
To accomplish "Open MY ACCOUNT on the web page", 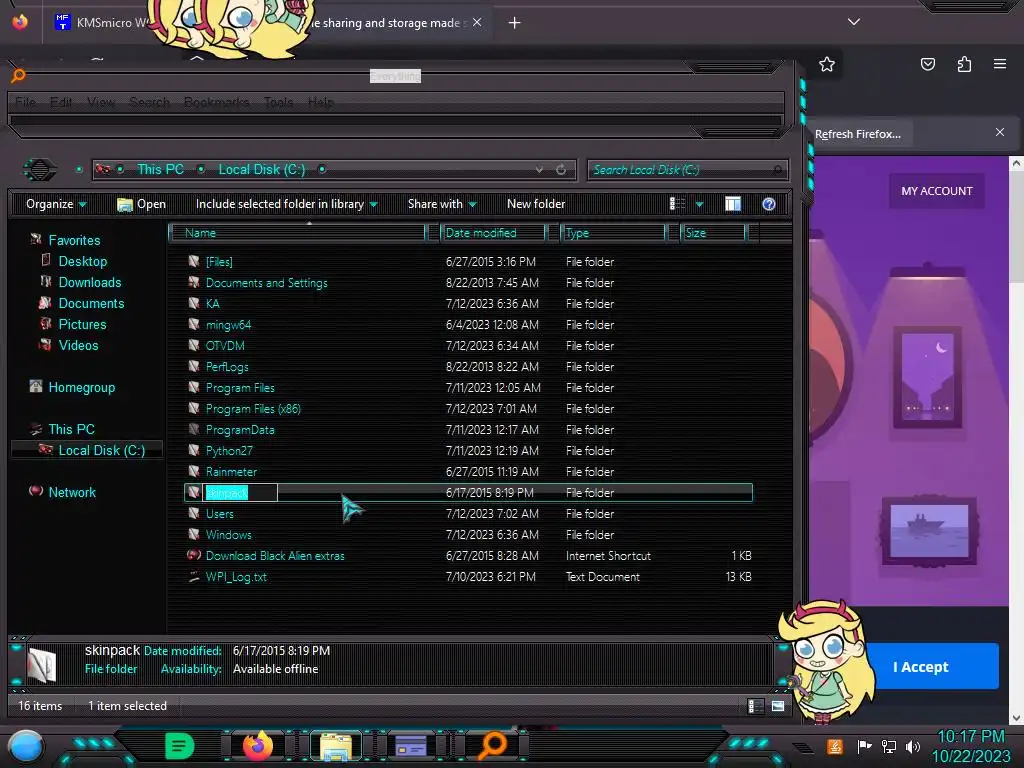I will 936,191.
